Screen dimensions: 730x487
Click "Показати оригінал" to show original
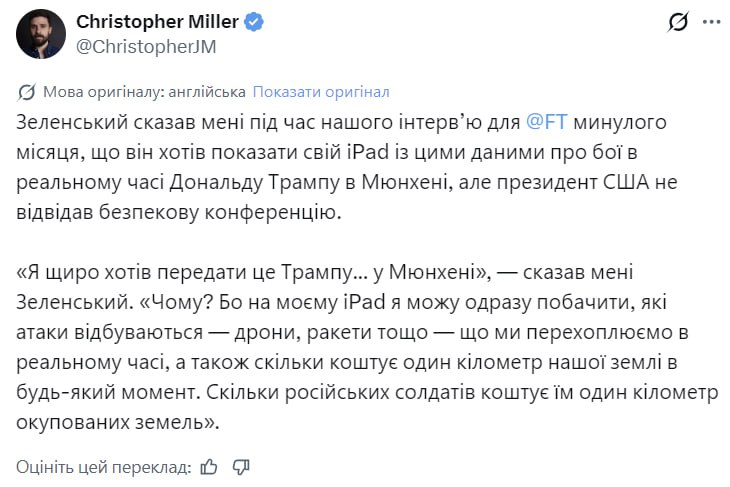[321, 92]
